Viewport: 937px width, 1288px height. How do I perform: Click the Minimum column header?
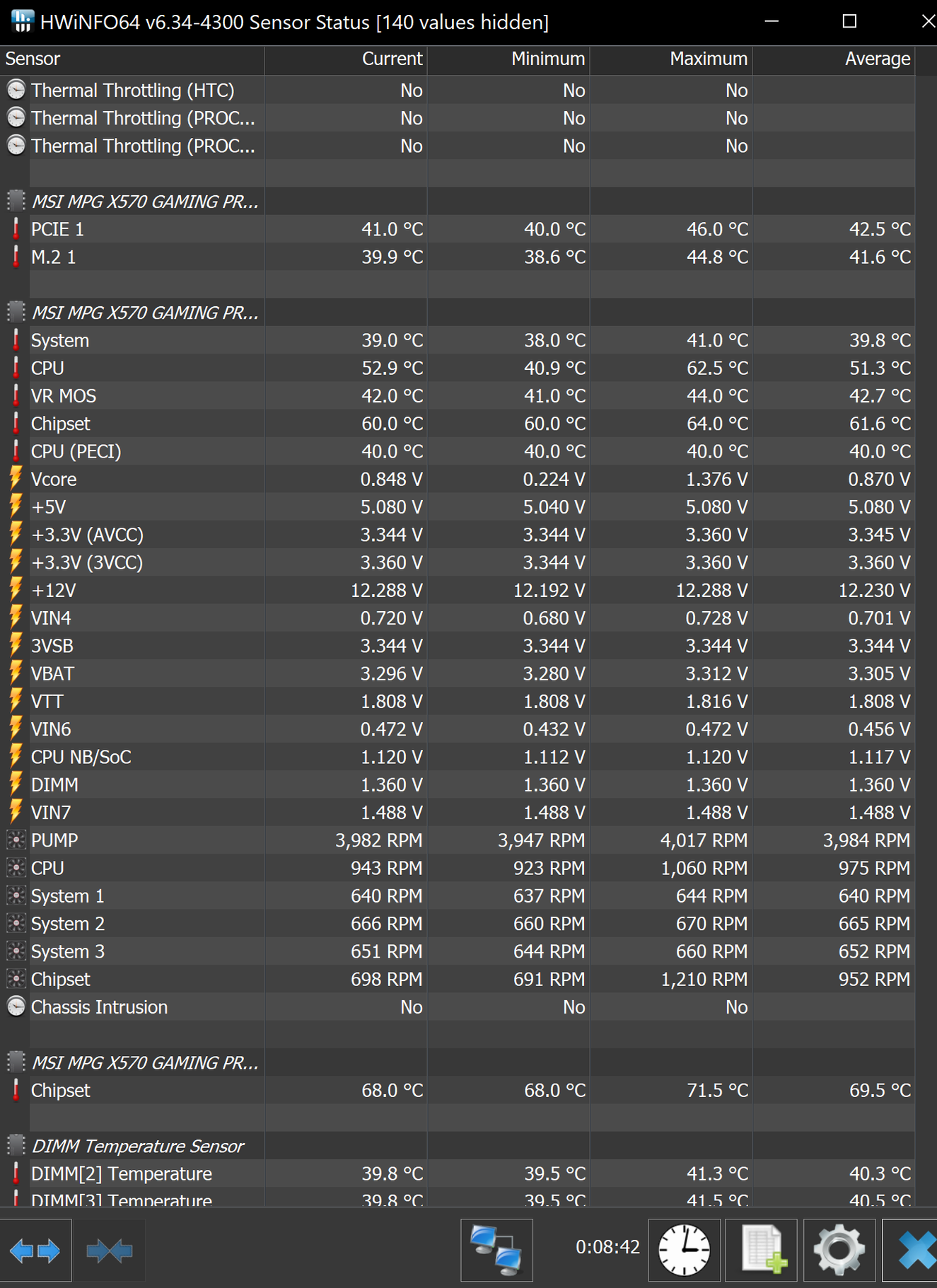coord(508,59)
